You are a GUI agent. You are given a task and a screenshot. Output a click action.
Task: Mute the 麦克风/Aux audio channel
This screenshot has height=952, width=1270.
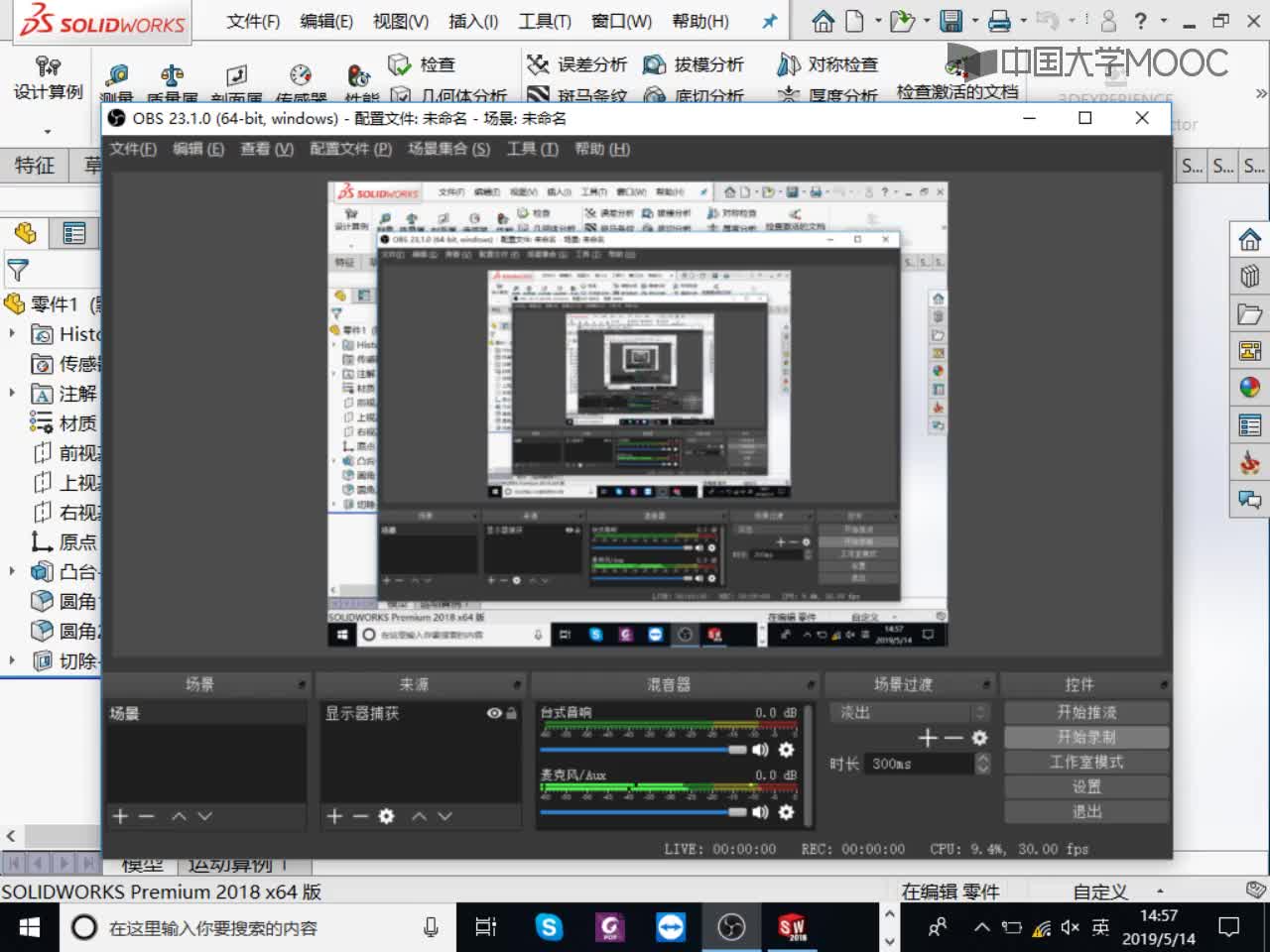point(760,812)
